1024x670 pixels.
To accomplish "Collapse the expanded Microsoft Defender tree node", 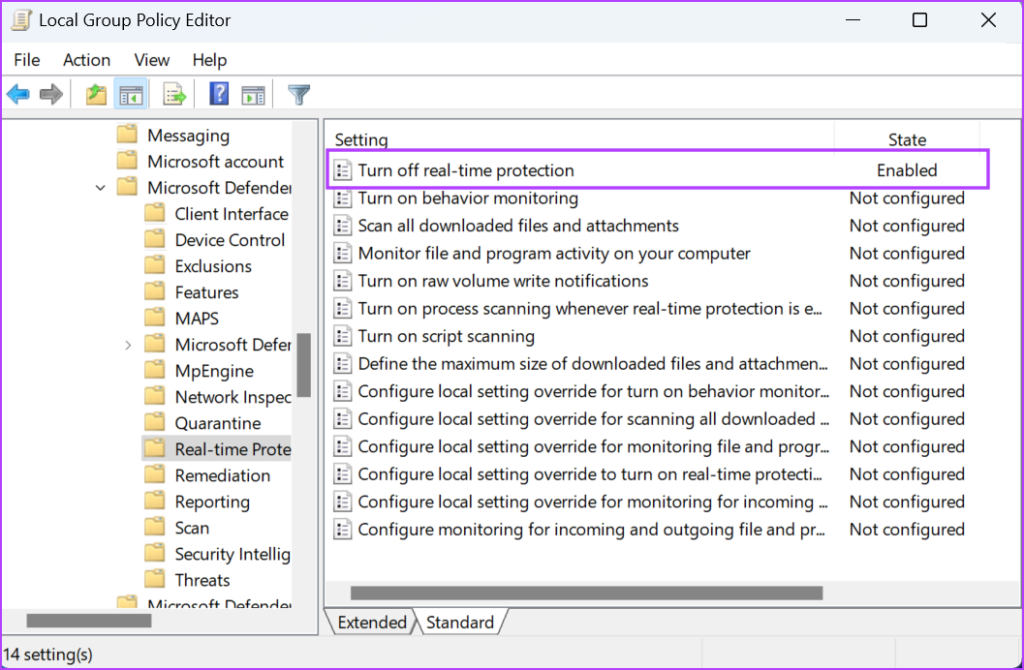I will 100,188.
